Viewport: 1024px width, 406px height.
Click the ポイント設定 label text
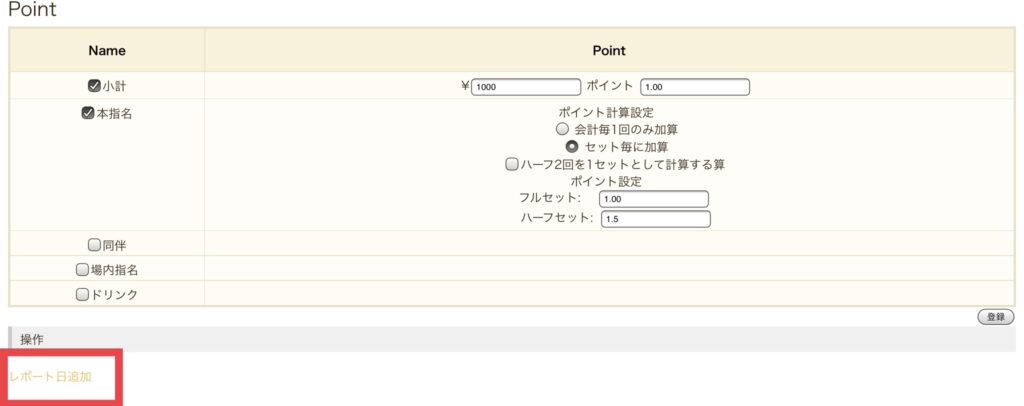[606, 181]
